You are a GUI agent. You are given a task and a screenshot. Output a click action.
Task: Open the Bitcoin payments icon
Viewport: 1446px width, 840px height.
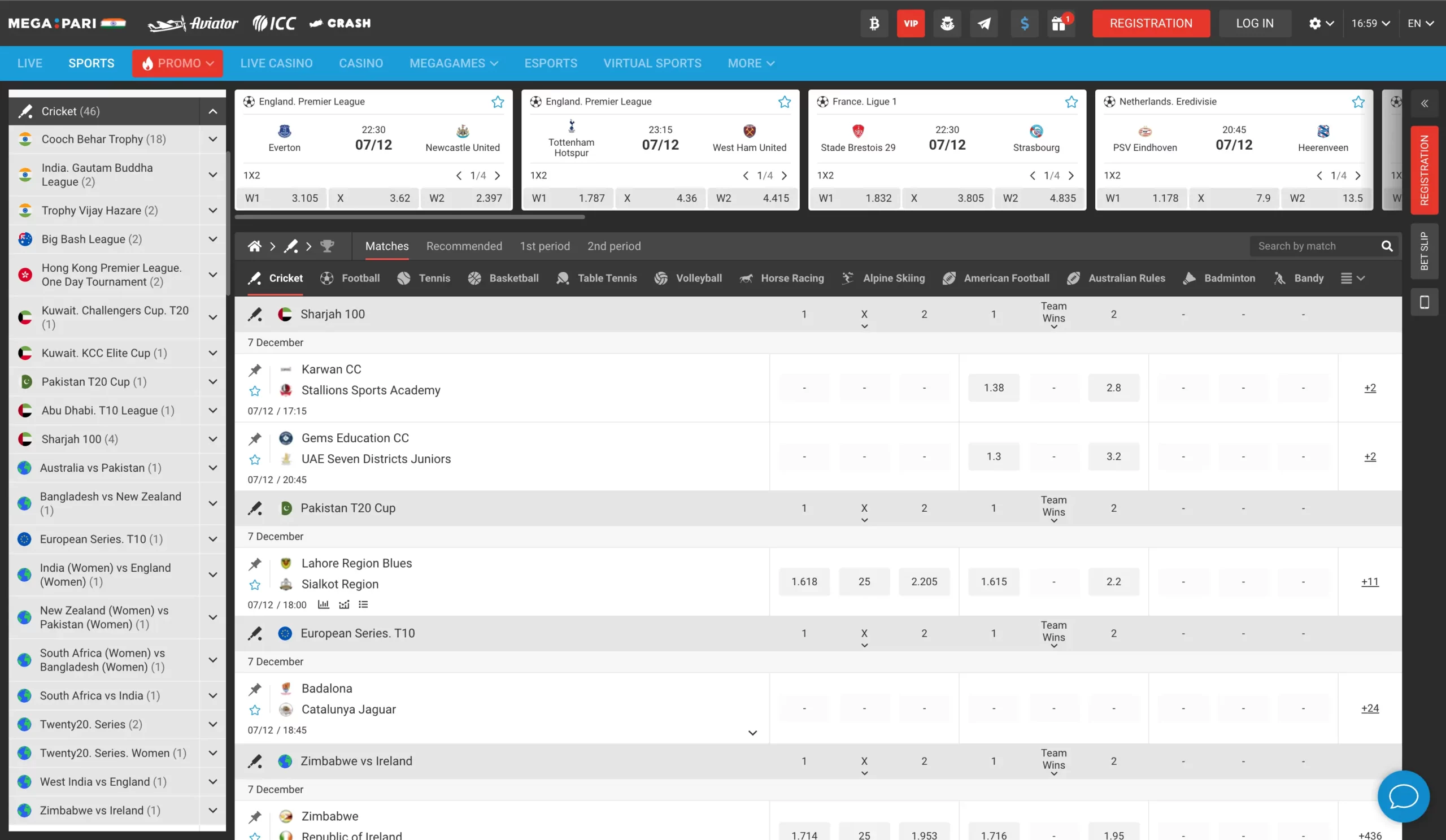[874, 24]
